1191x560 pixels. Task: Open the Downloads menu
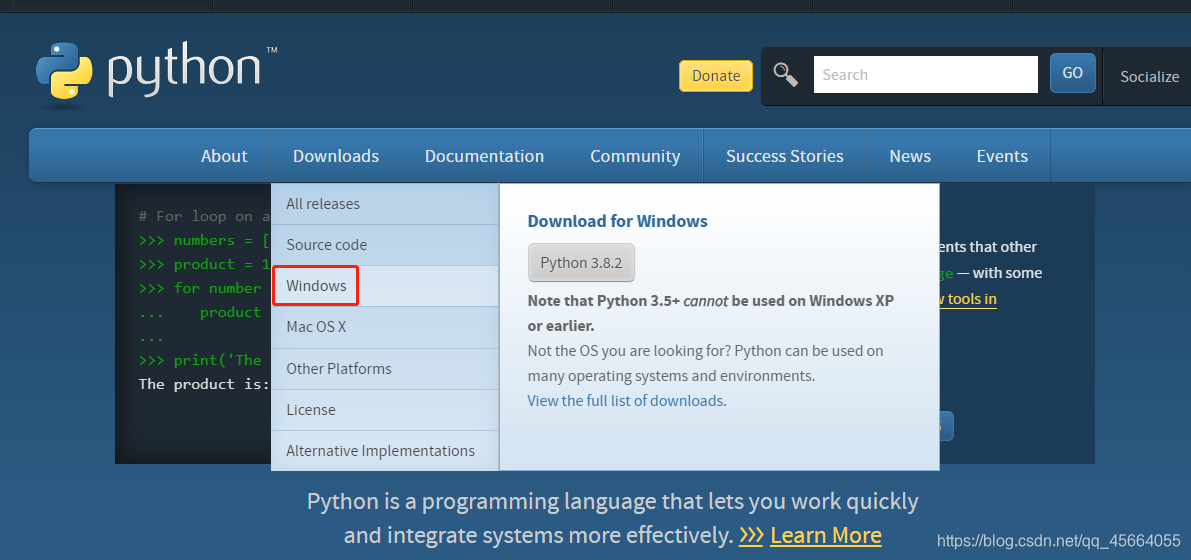pyautogui.click(x=336, y=156)
